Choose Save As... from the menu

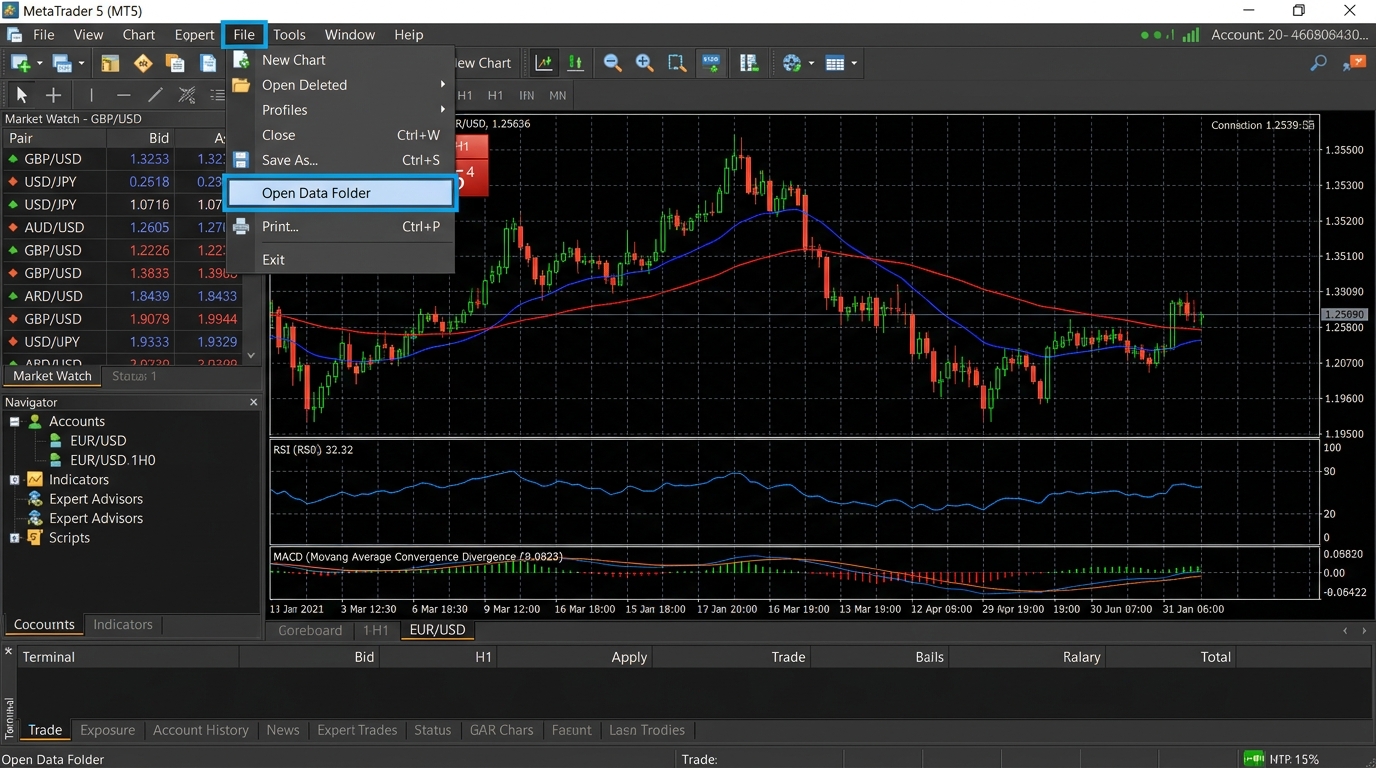point(341,160)
